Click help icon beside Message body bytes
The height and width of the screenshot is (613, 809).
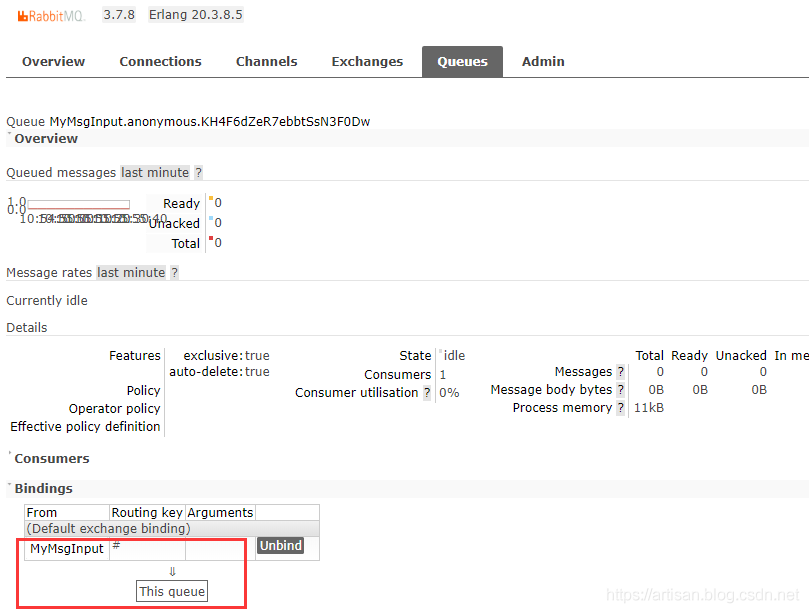621,390
